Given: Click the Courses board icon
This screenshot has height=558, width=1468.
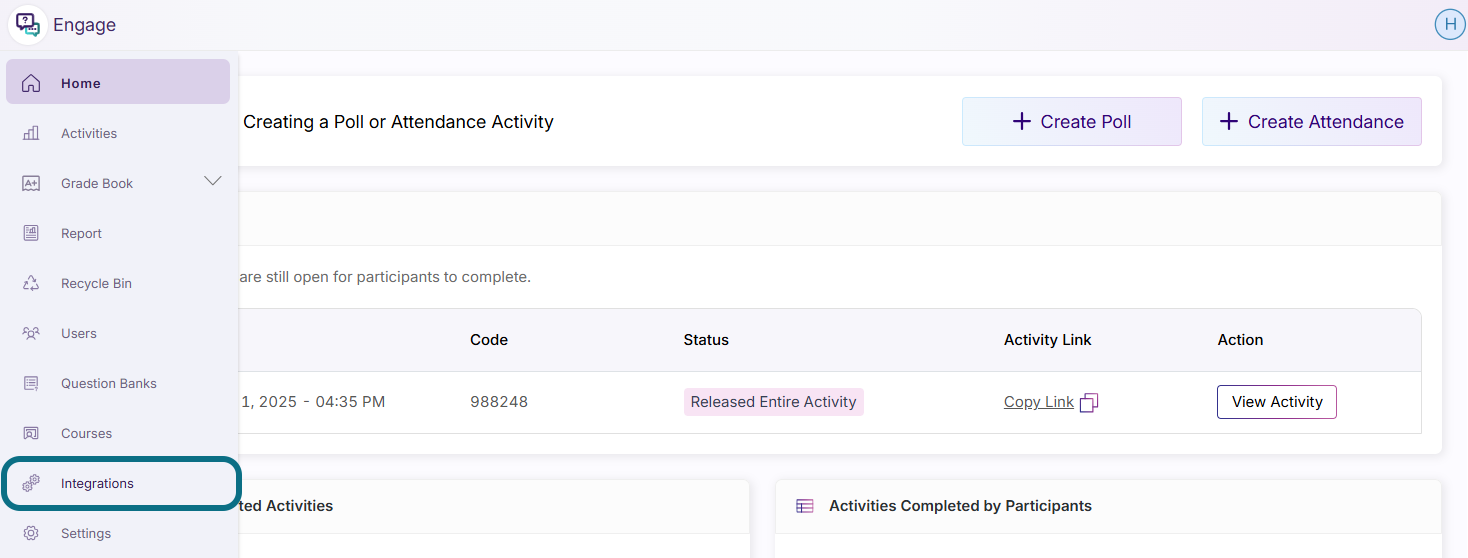Looking at the screenshot, I should (x=31, y=433).
